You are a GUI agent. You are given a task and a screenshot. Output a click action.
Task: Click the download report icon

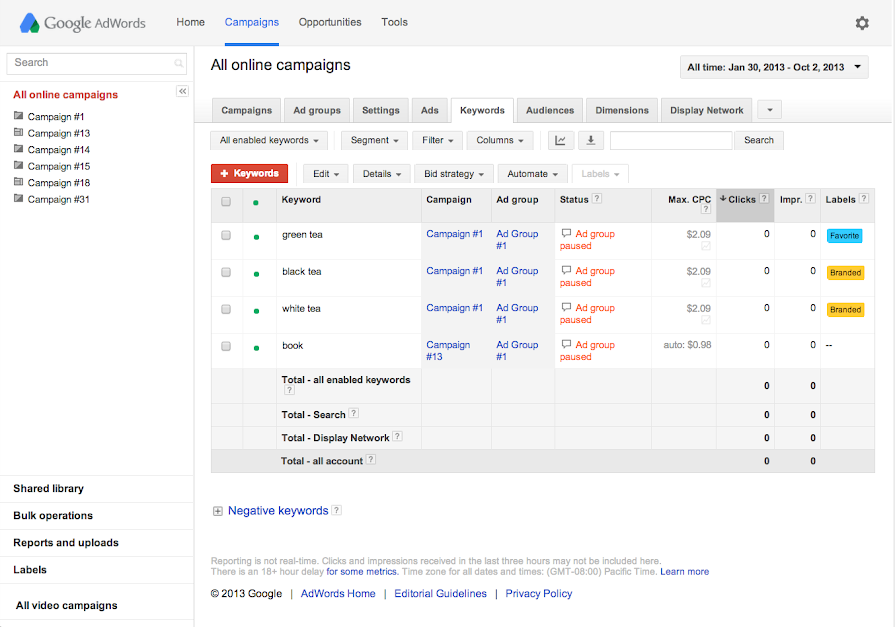point(590,141)
